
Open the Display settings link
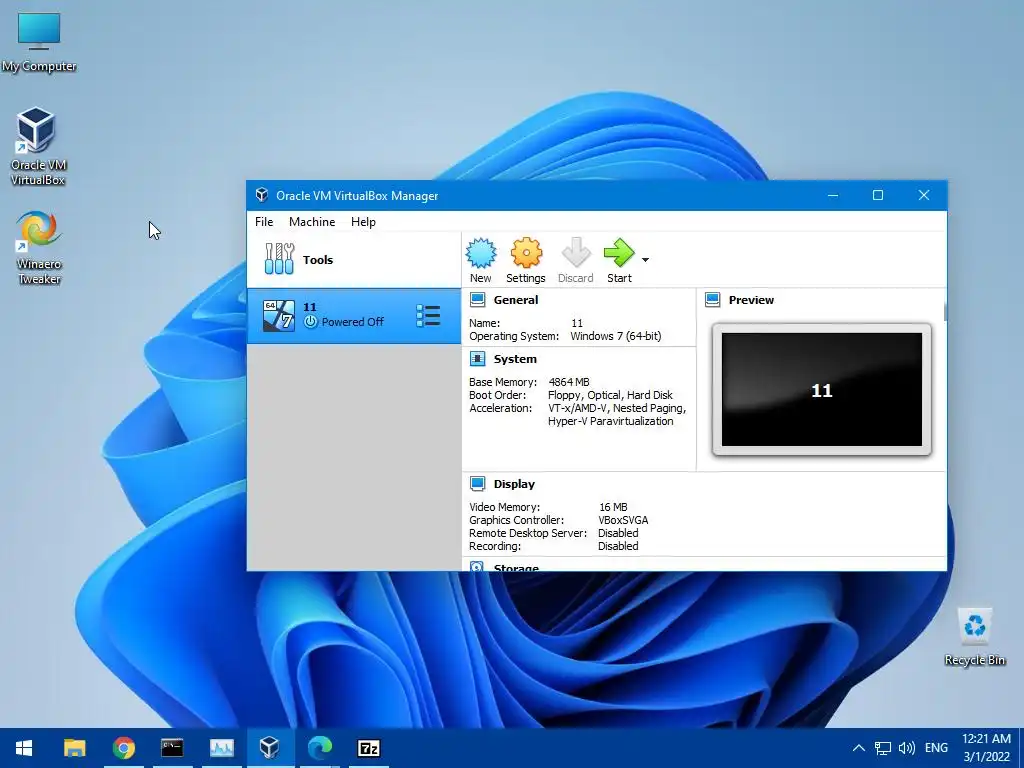point(514,484)
